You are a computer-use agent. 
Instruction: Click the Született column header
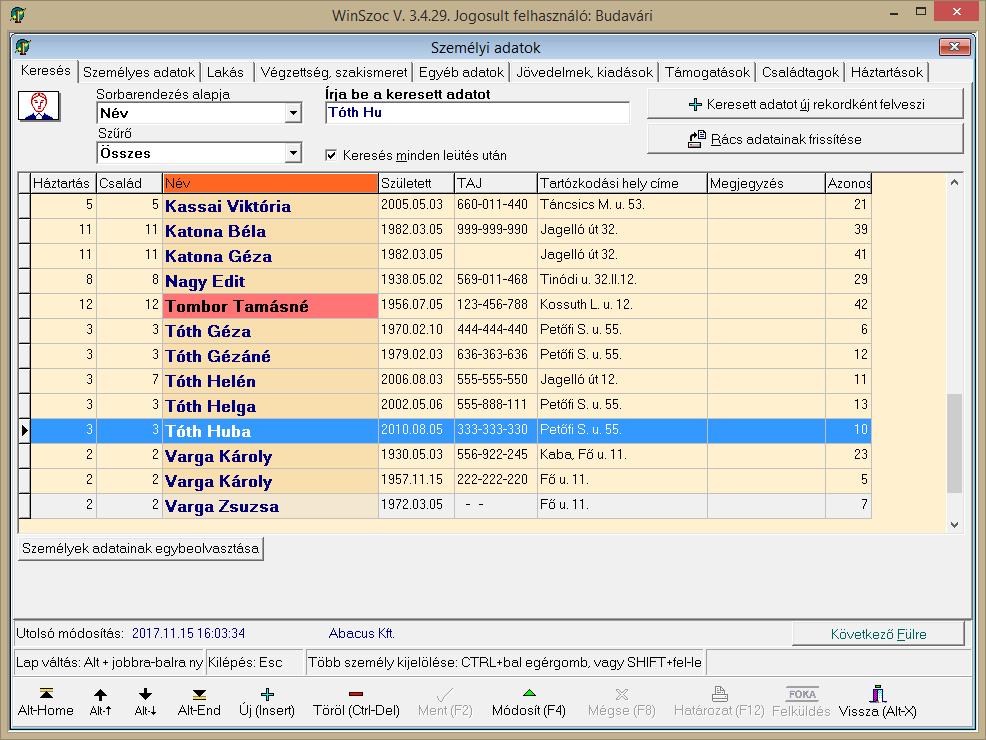[416, 183]
